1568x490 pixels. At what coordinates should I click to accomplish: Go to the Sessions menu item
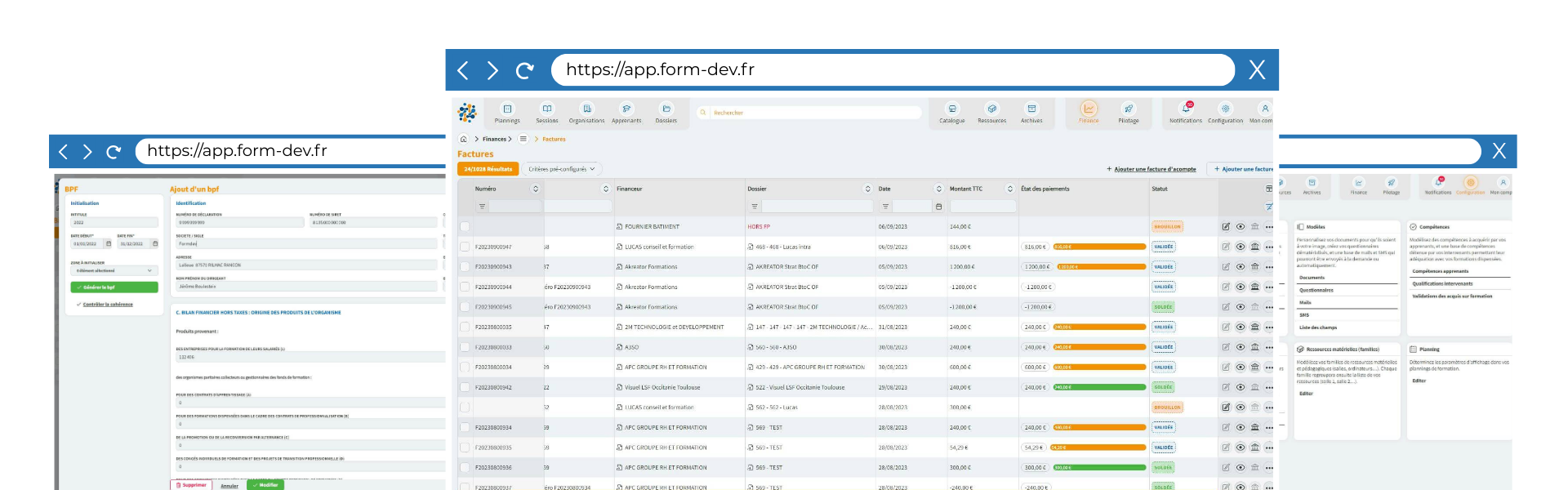coord(547,109)
